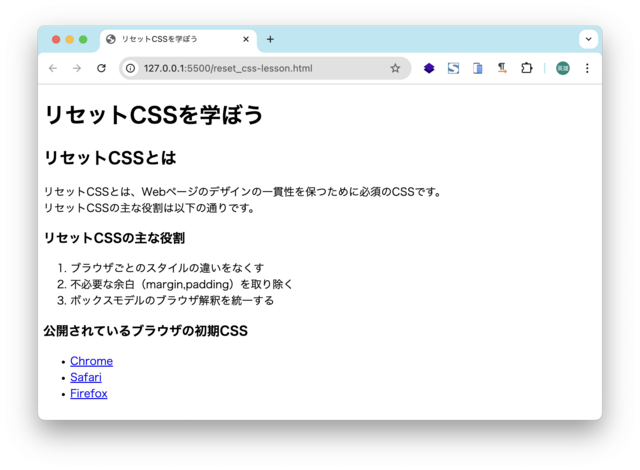
Task: Open Chrome's three-dot menu
Action: [587, 68]
